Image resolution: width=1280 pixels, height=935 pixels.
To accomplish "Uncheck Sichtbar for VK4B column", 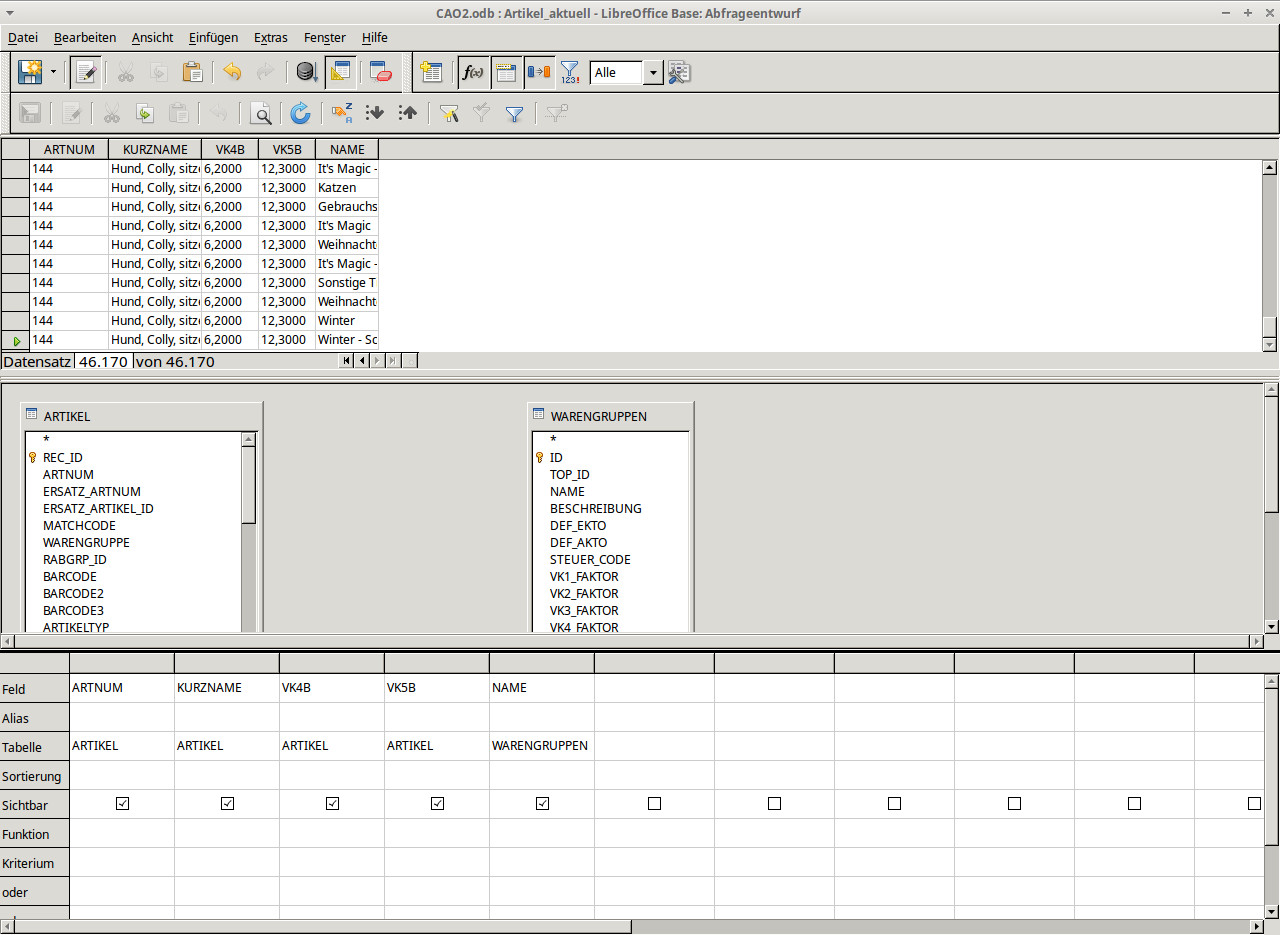I will 333,803.
